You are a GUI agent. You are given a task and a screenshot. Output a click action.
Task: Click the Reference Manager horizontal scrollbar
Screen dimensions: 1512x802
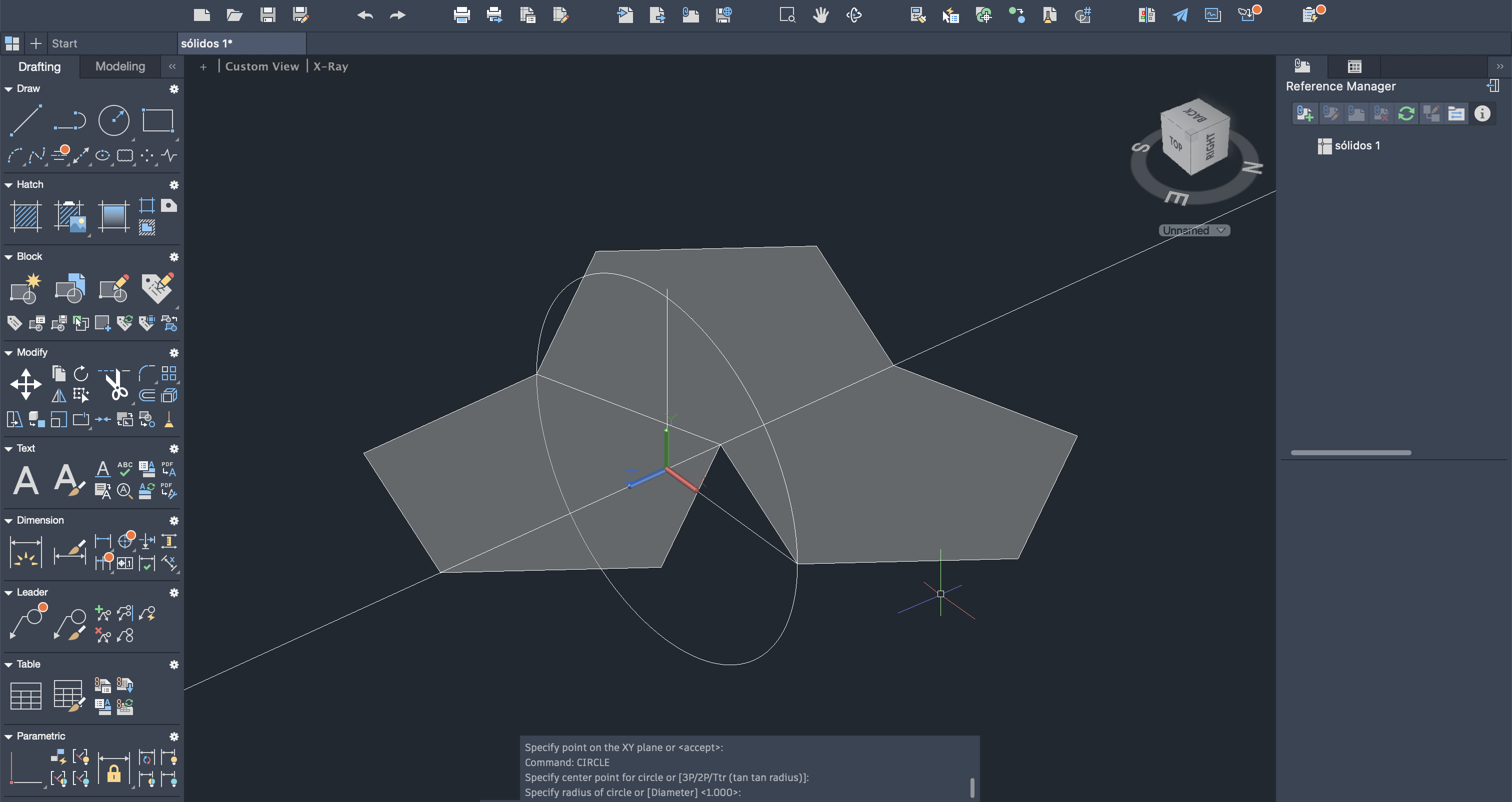[x=1350, y=452]
